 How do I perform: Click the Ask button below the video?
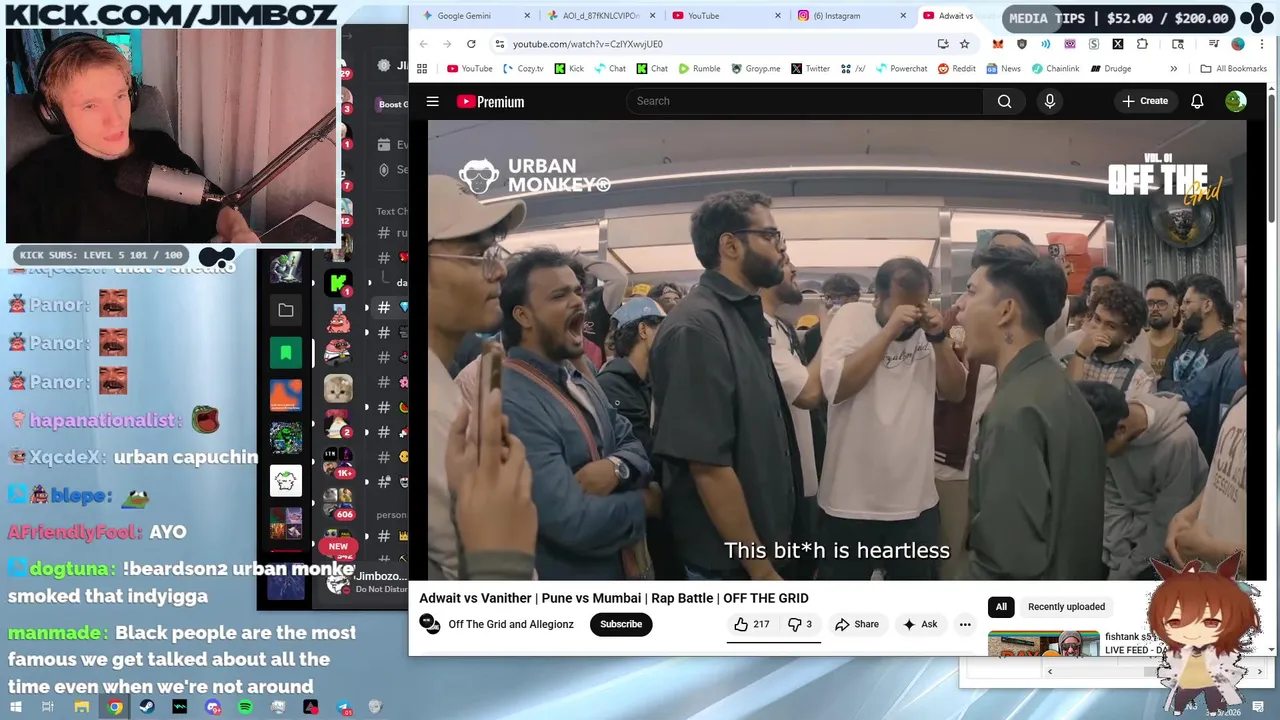pyautogui.click(x=920, y=624)
